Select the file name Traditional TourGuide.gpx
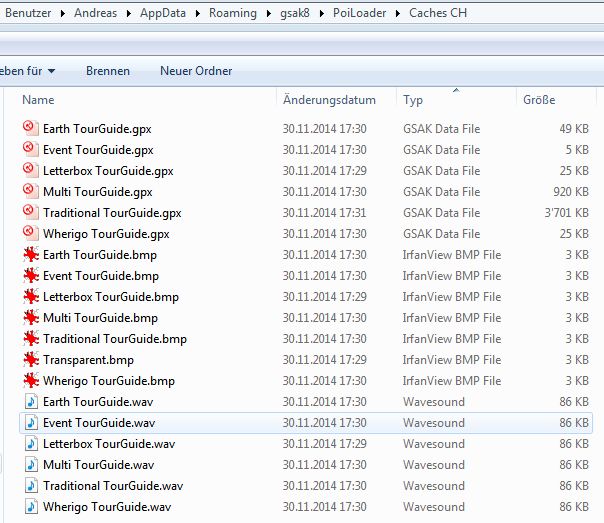 click(x=112, y=213)
